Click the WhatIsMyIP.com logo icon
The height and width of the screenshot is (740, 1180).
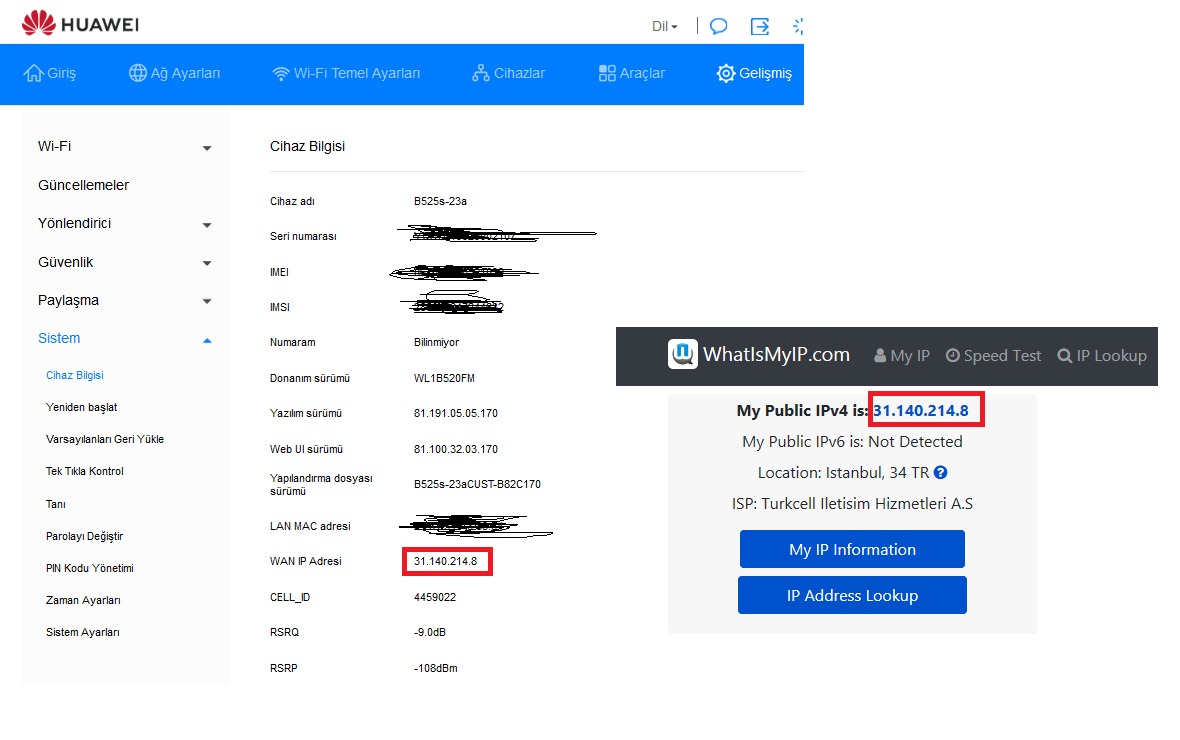pos(683,354)
